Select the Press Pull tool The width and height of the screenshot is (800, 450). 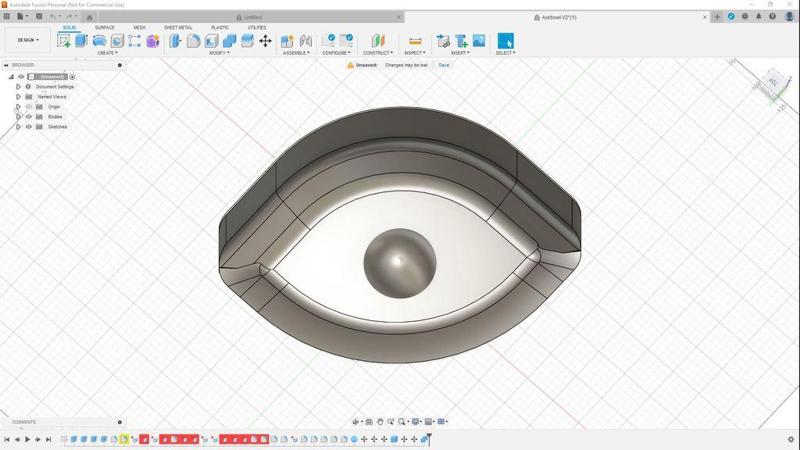click(175, 41)
